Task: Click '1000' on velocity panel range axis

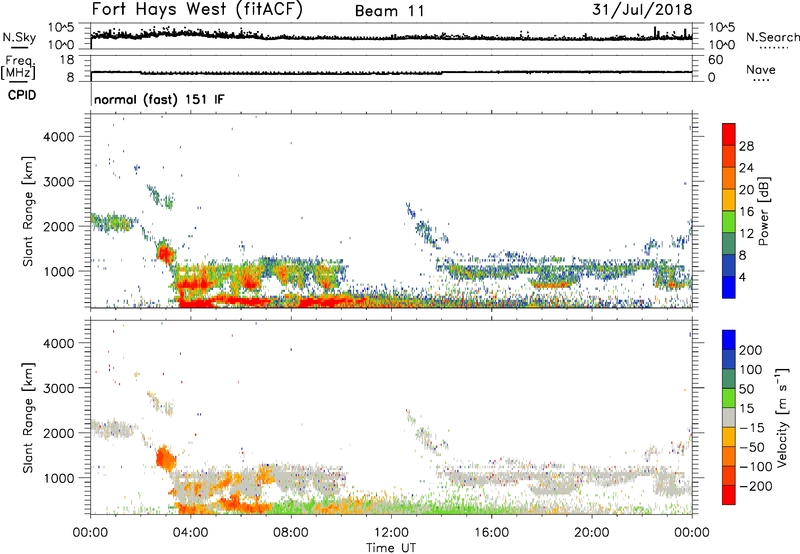Action: 58,477
